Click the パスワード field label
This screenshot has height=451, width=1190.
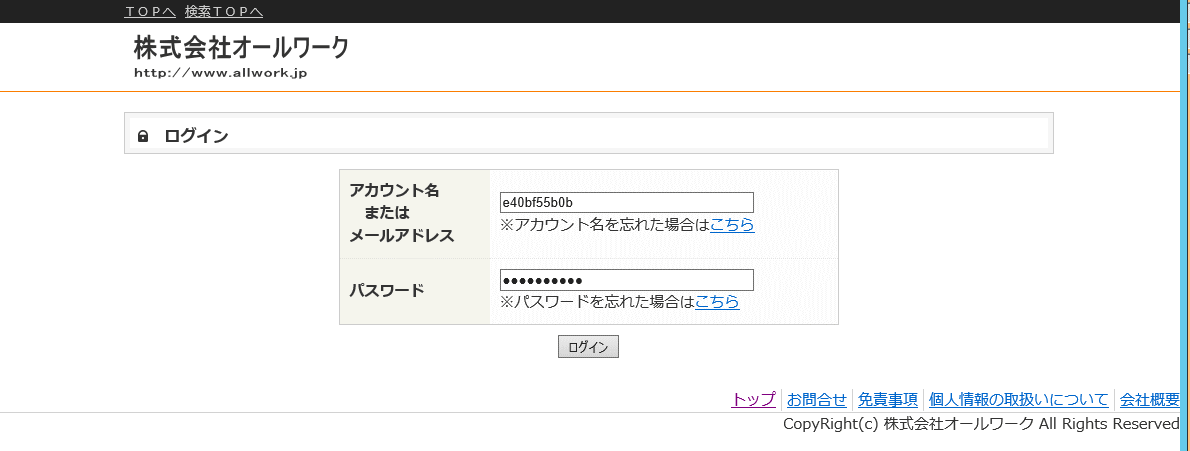point(386,290)
